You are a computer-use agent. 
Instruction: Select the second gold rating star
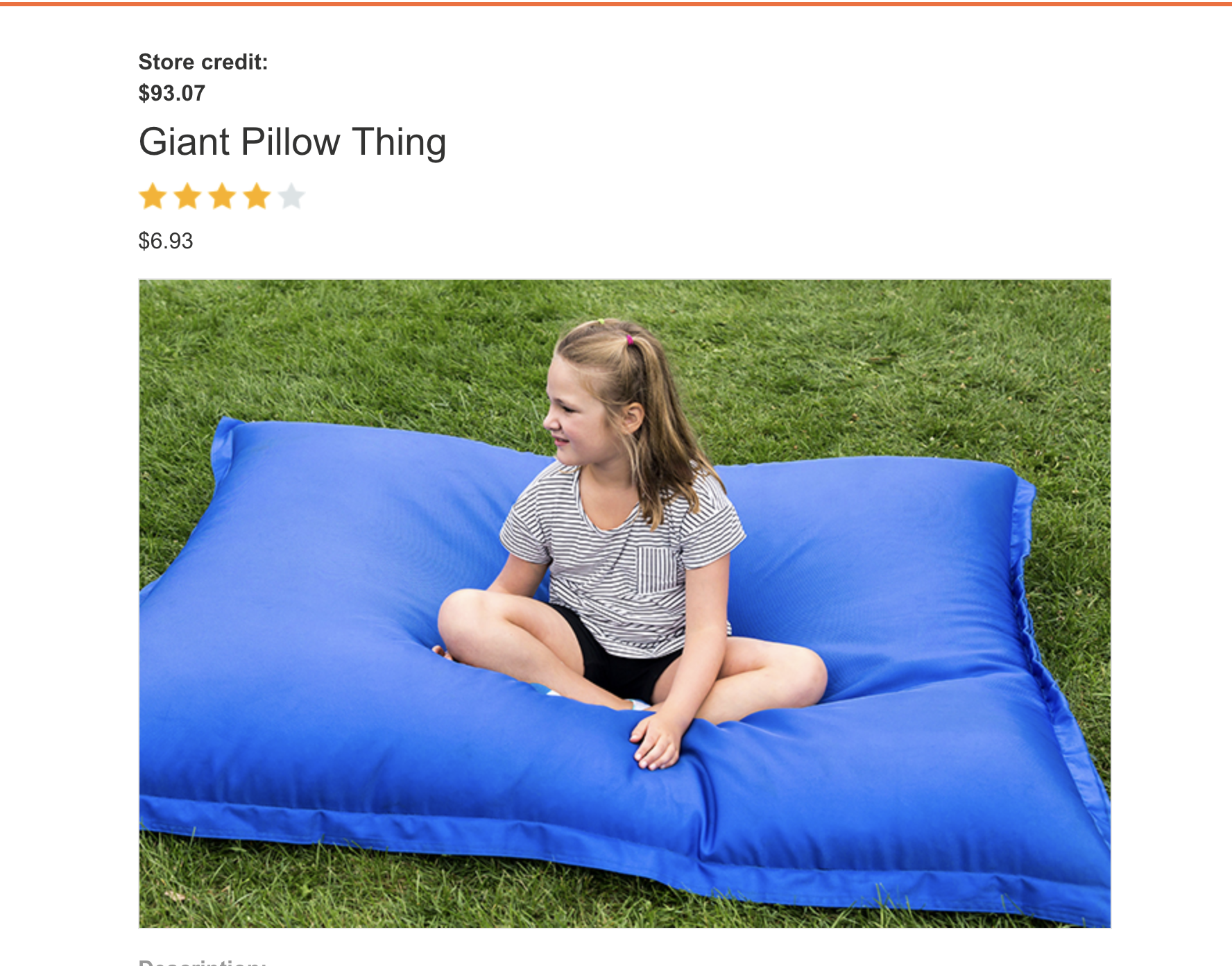click(x=187, y=196)
